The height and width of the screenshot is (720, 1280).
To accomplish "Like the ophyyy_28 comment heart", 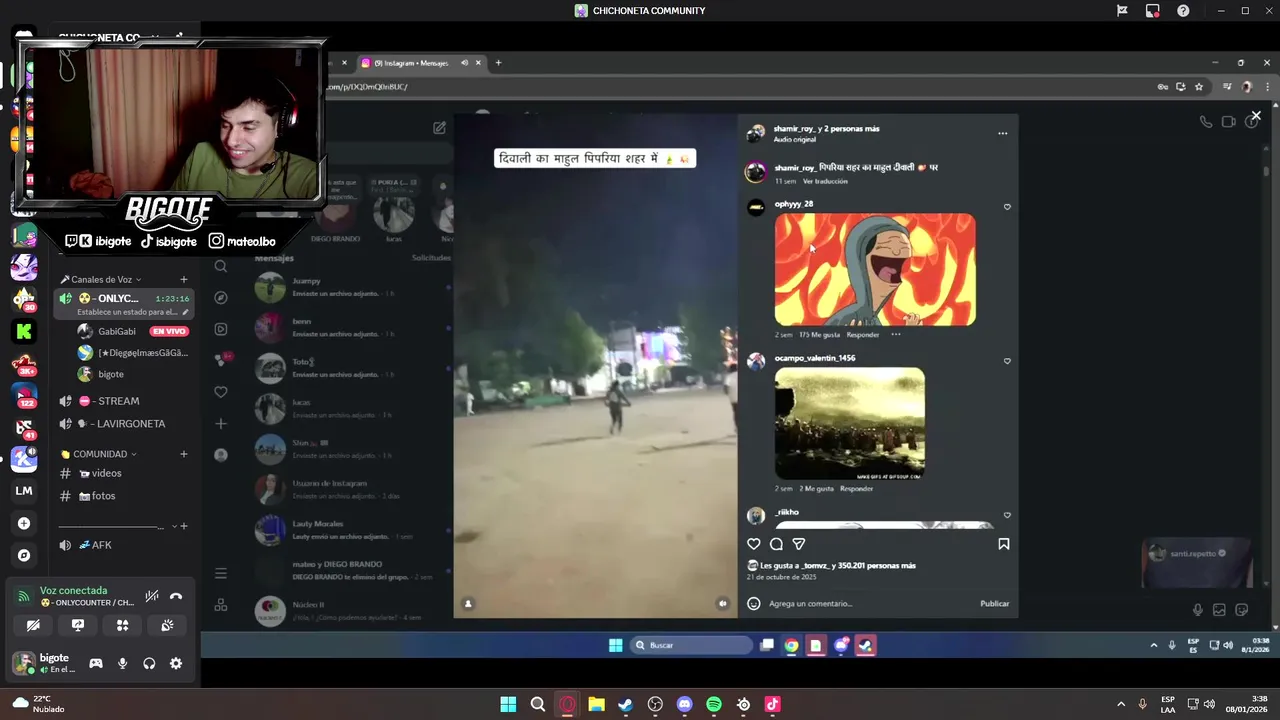I will [1007, 207].
